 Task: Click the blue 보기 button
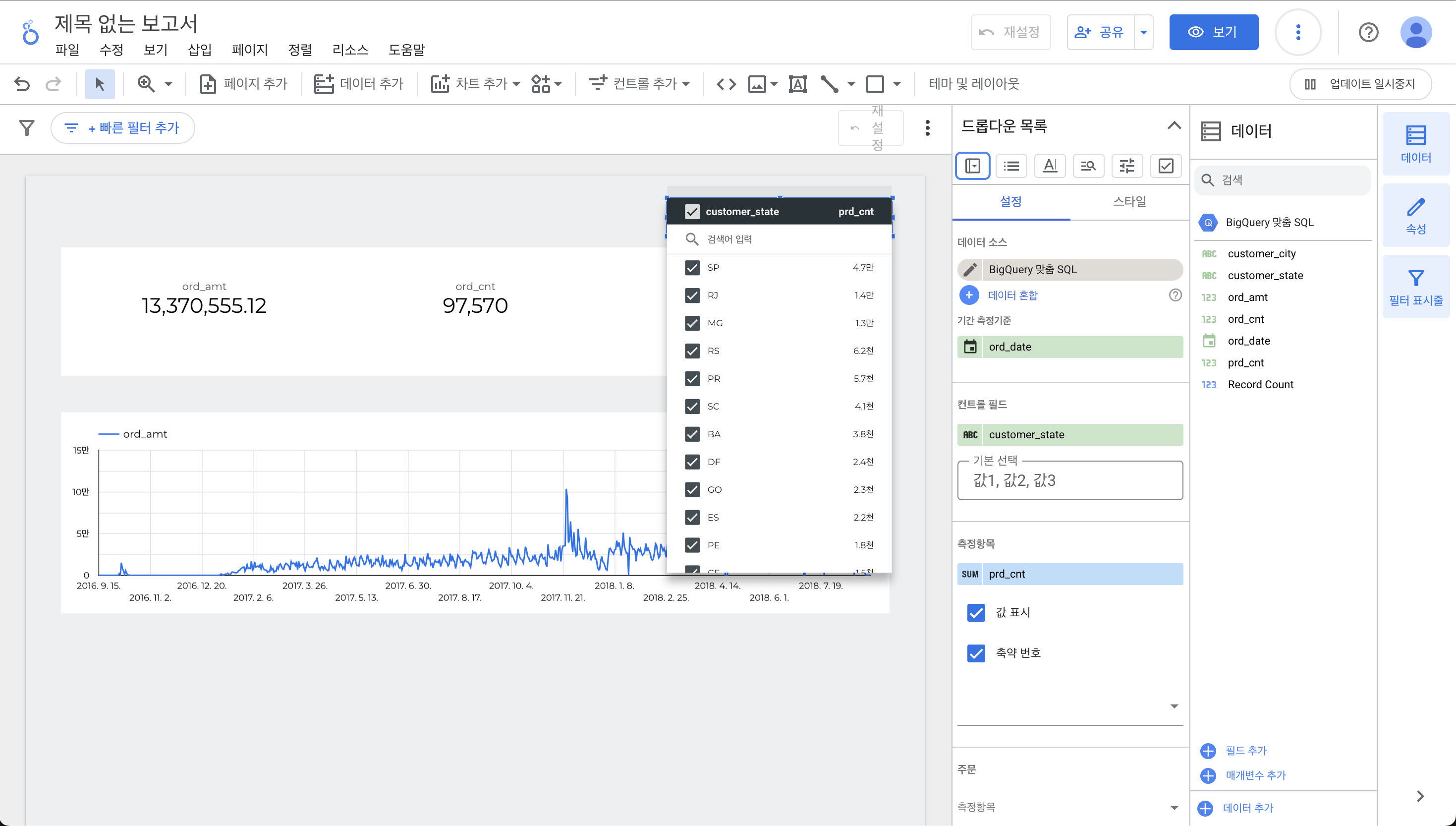1213,32
